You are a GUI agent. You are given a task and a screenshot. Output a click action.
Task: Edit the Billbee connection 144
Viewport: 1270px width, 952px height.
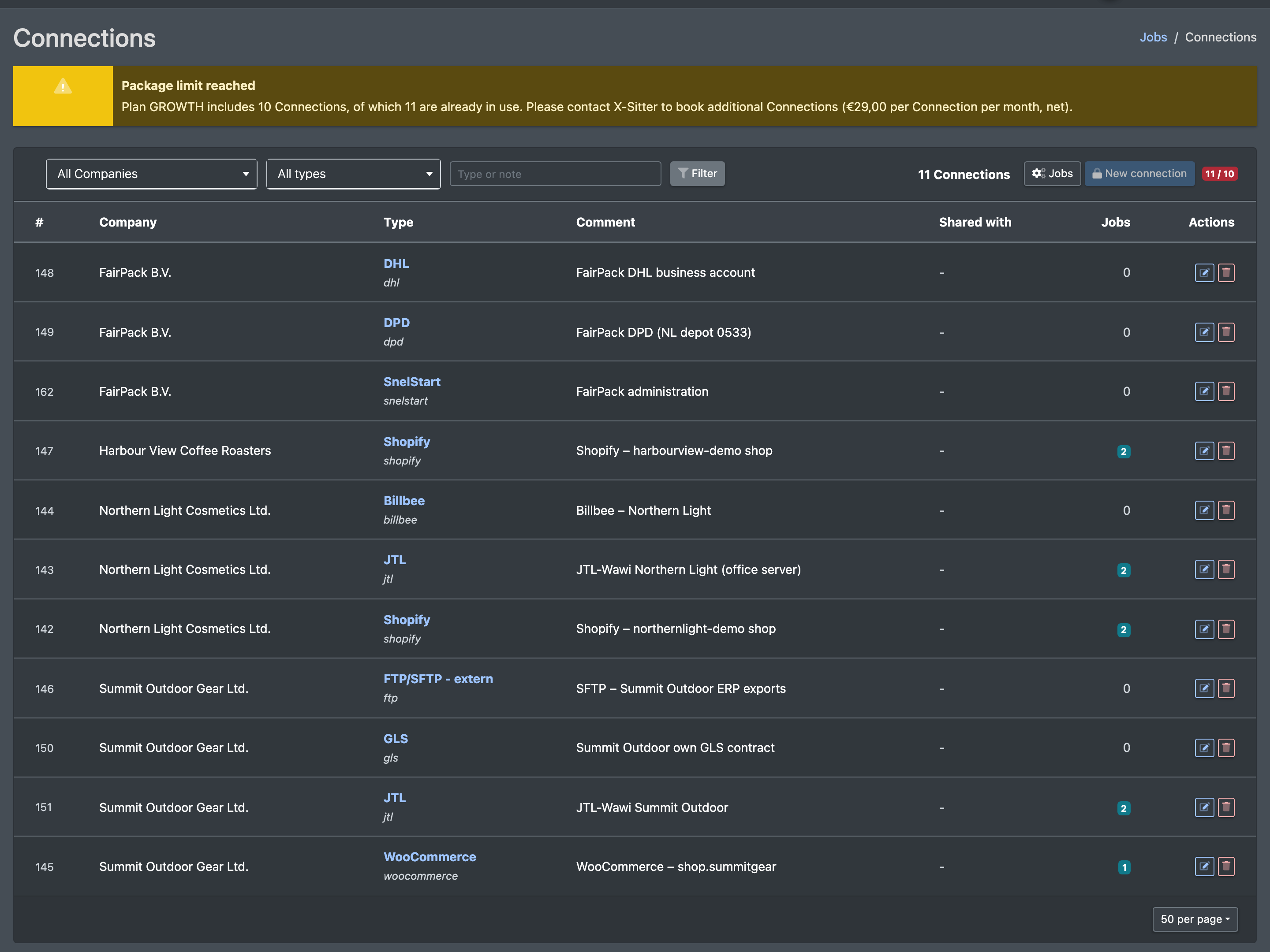tap(1204, 510)
